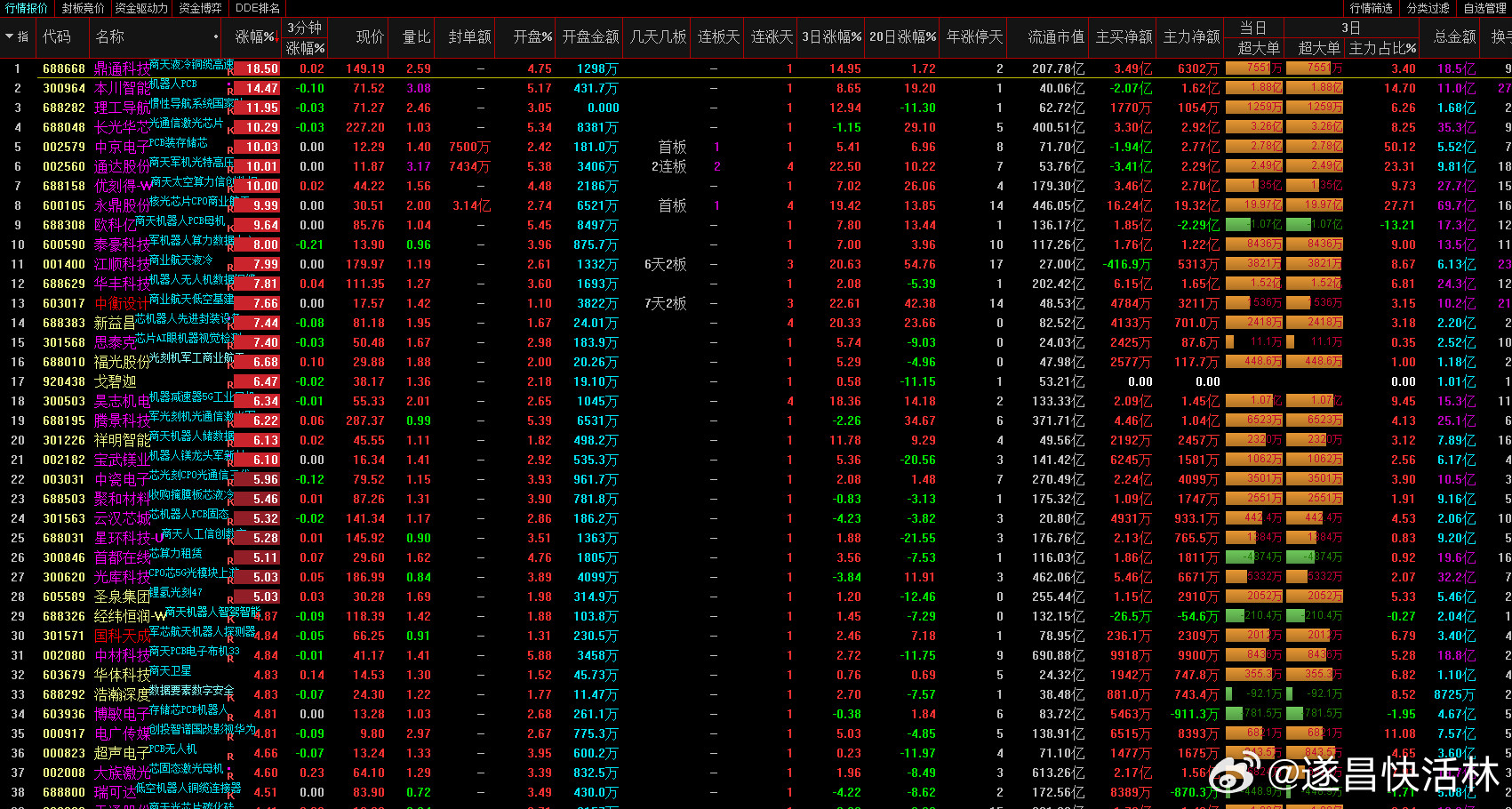The height and width of the screenshot is (809, 1512).
Task: Click the red sort arrow on 涨幅%
Action: (277, 38)
